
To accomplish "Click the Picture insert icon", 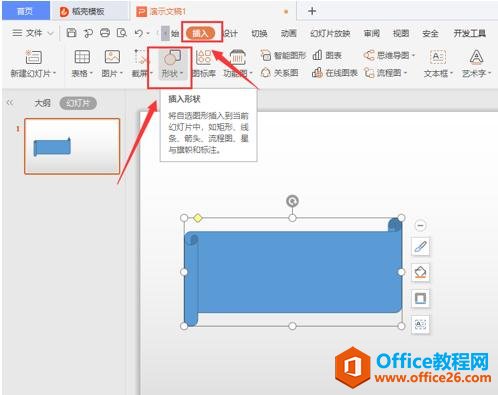I will (x=112, y=57).
